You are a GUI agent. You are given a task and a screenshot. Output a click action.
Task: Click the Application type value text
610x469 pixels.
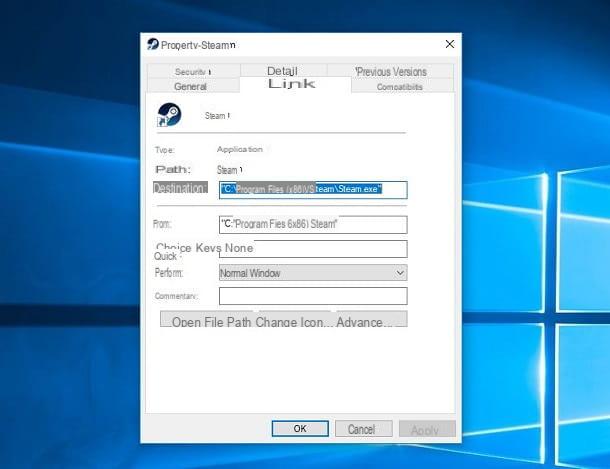tap(240, 149)
